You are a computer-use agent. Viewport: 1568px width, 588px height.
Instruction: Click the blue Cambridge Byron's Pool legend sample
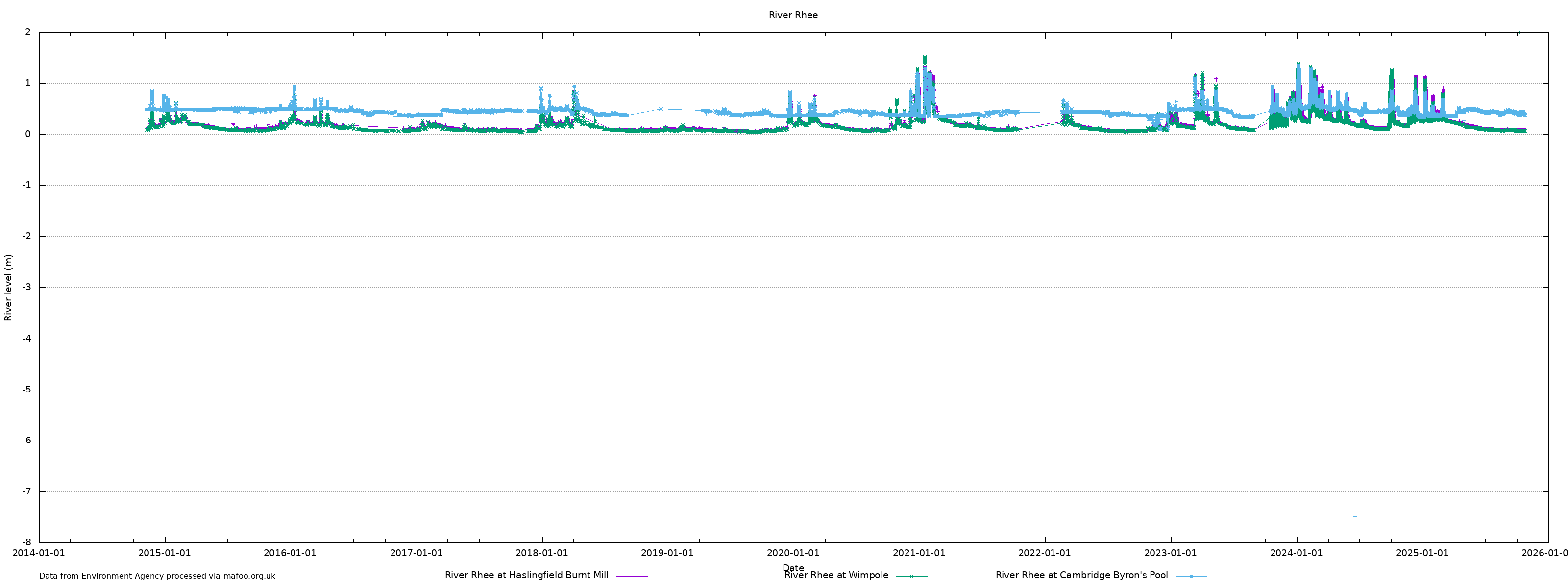pyautogui.click(x=1191, y=576)
